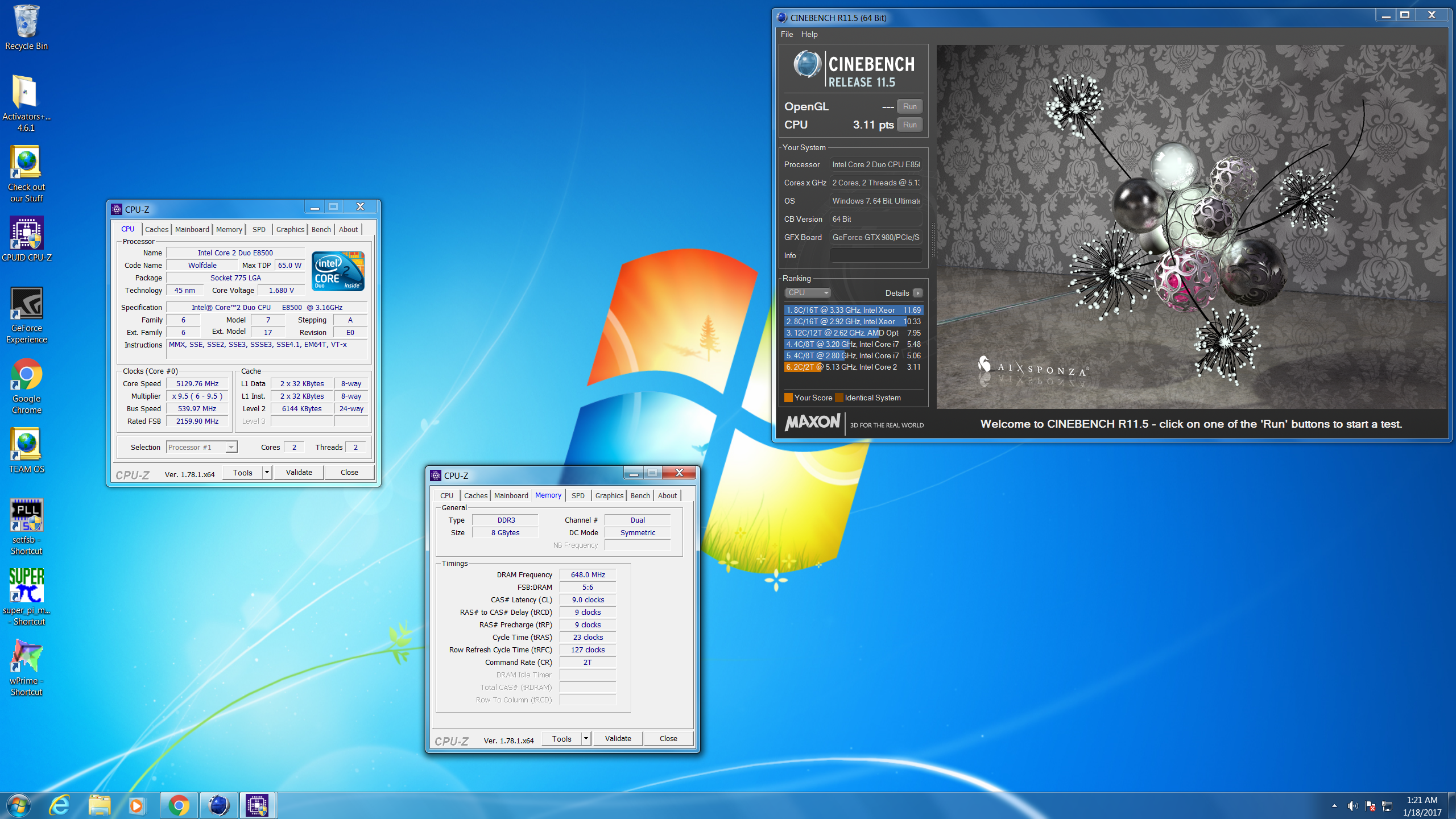Viewport: 1456px width, 819px height.
Task: Open the Cinebench Ranking CPU dropdown
Action: [808, 292]
